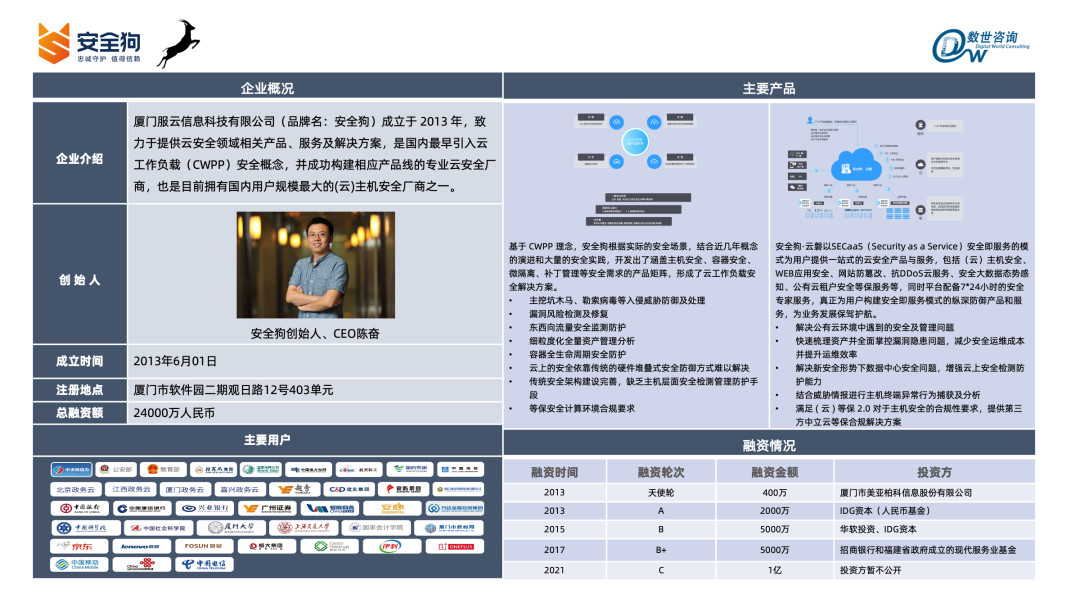Viewport: 1080px width, 608px height.
Task: Select the 厦门政务云 badge
Action: pos(185,490)
